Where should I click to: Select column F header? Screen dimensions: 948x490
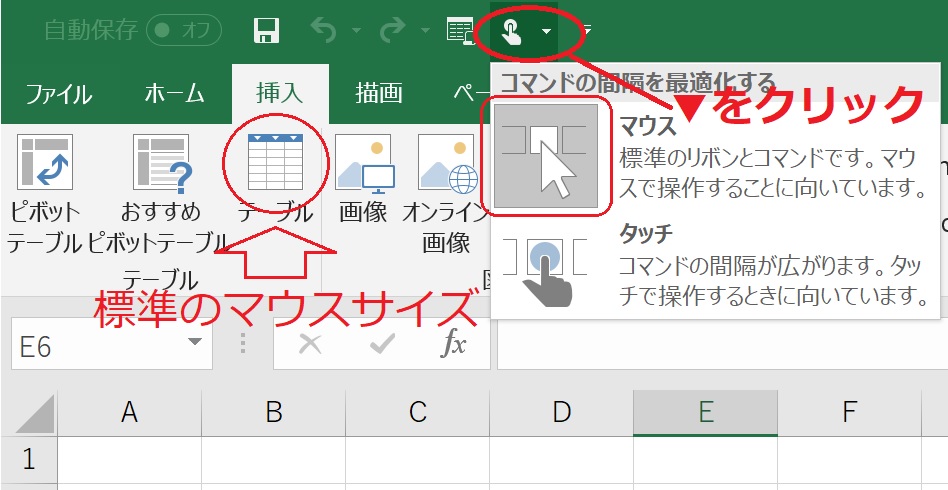(849, 413)
